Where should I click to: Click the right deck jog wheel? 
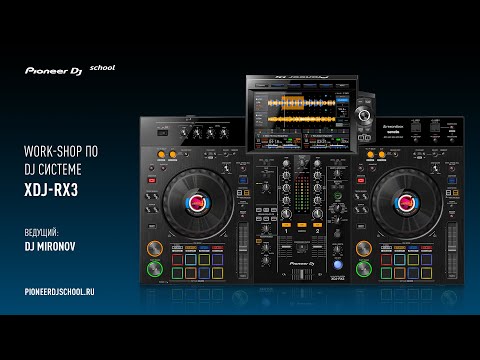pyautogui.click(x=407, y=203)
